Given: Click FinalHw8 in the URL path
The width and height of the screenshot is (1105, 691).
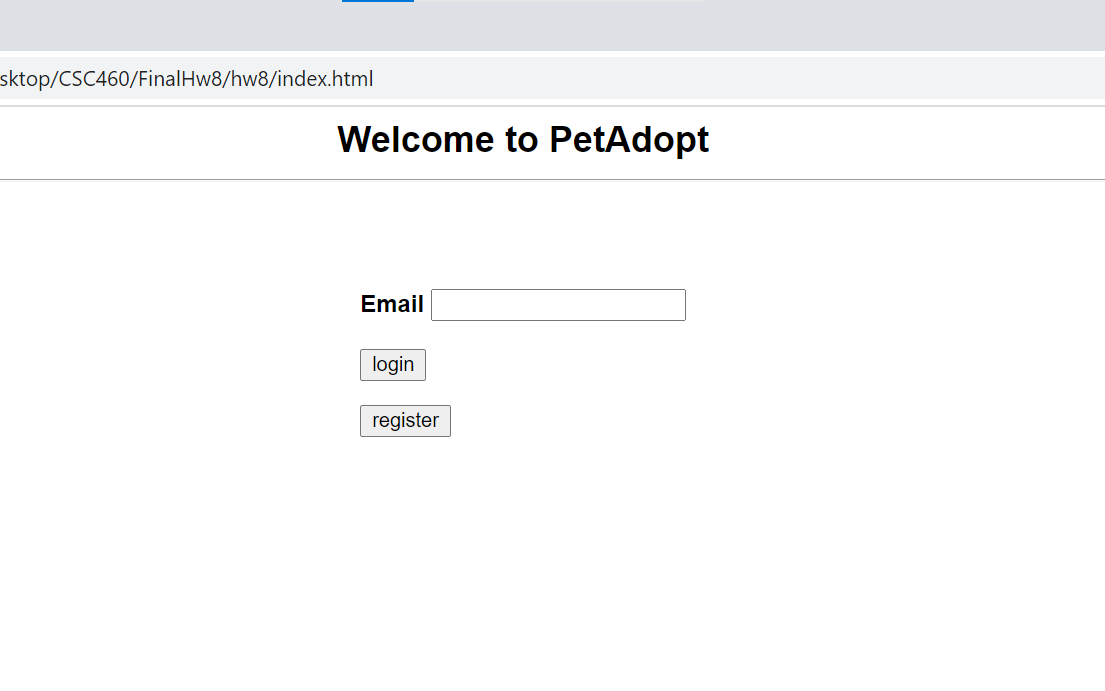Looking at the screenshot, I should pyautogui.click(x=181, y=79).
